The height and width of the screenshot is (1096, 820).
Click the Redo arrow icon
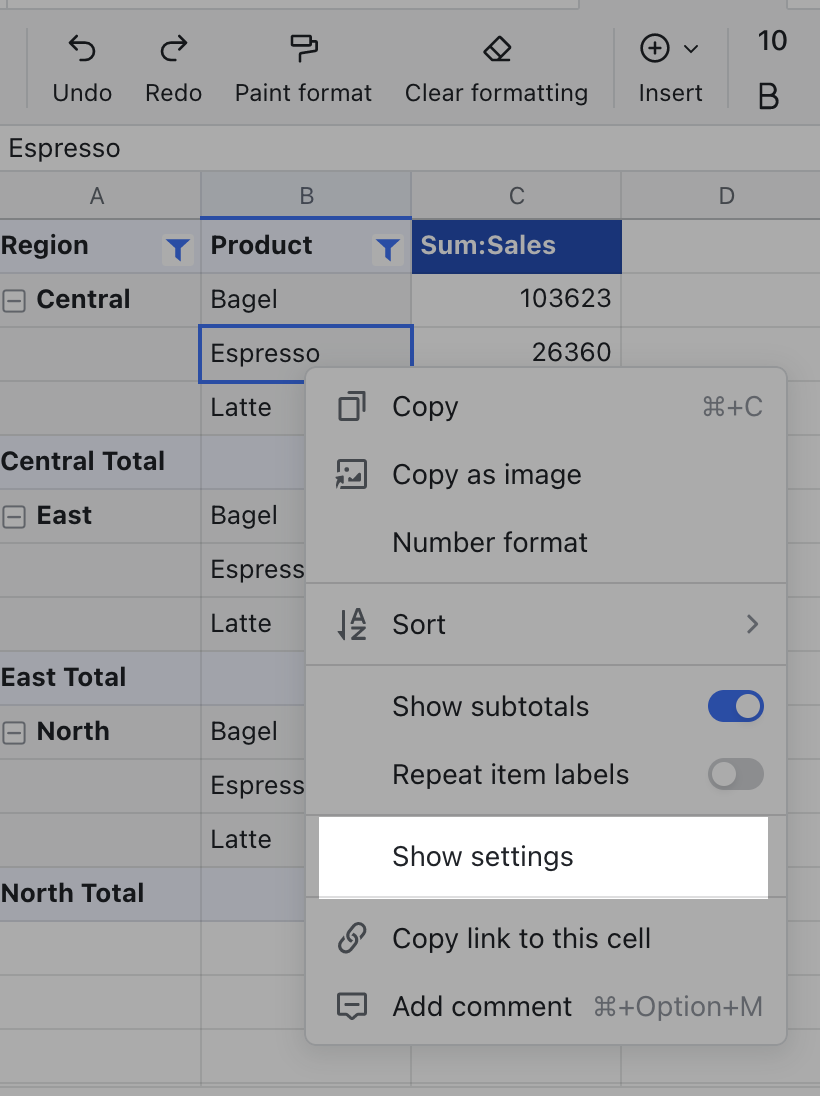174,48
